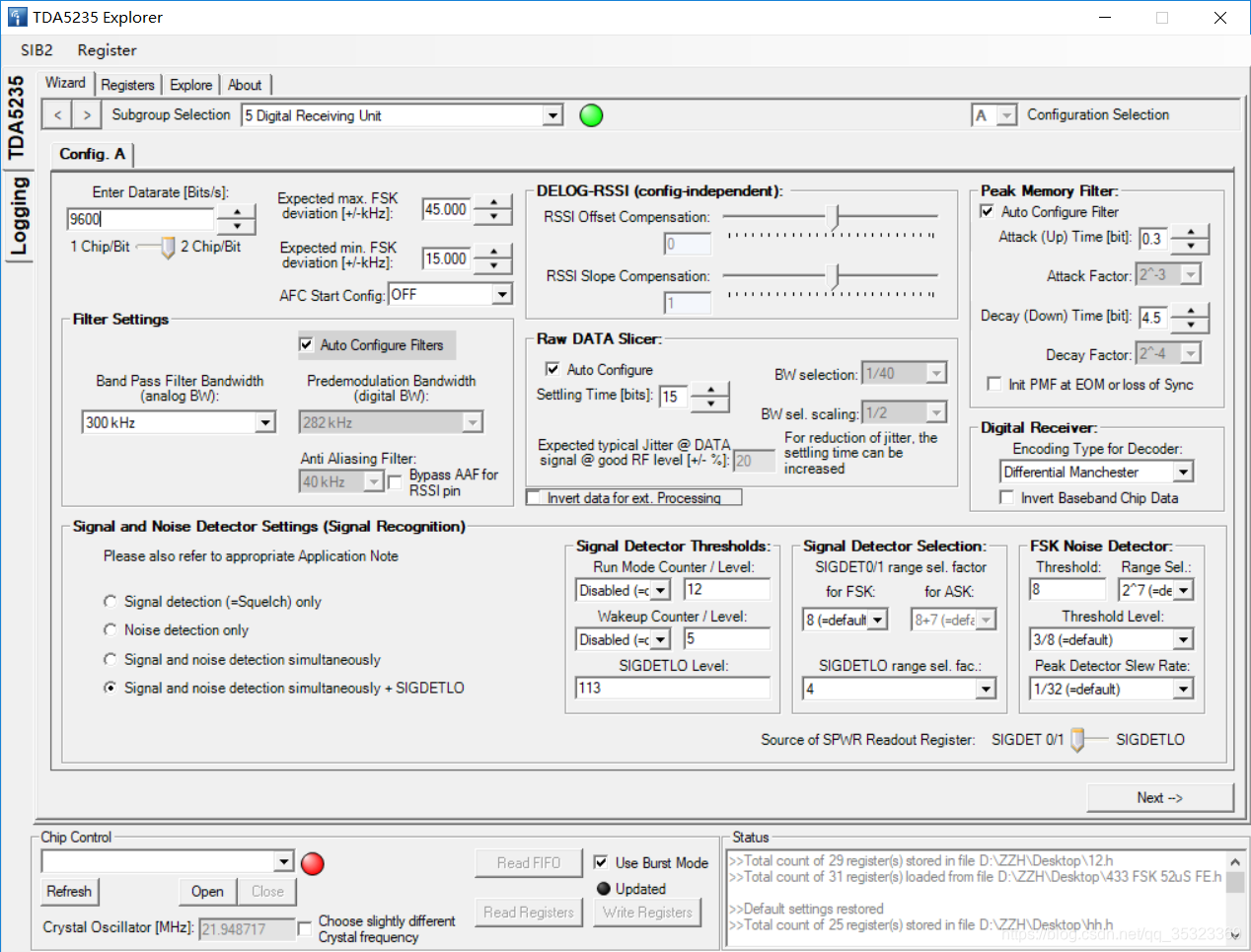Image resolution: width=1251 pixels, height=952 pixels.
Task: Open Encoding Type Differential Manchester dropdown
Action: tap(1183, 472)
